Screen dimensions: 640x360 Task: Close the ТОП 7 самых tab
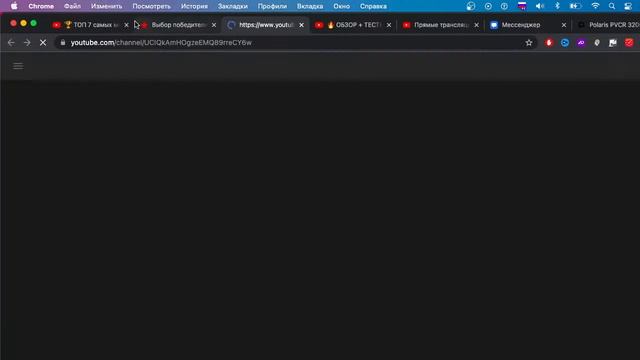126,25
